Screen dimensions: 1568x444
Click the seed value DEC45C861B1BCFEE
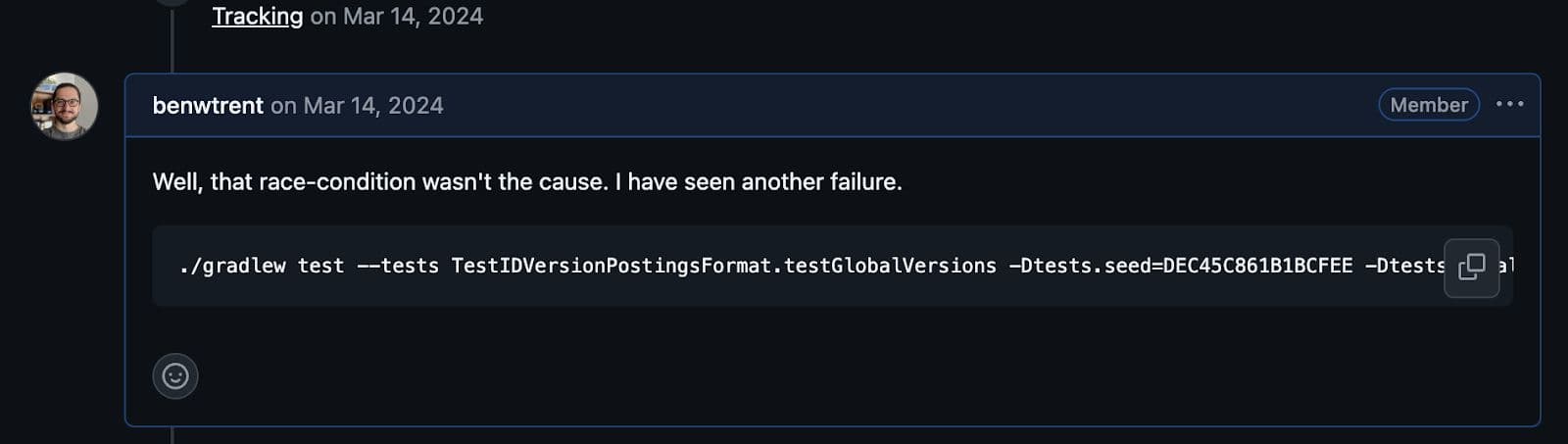coord(1257,266)
